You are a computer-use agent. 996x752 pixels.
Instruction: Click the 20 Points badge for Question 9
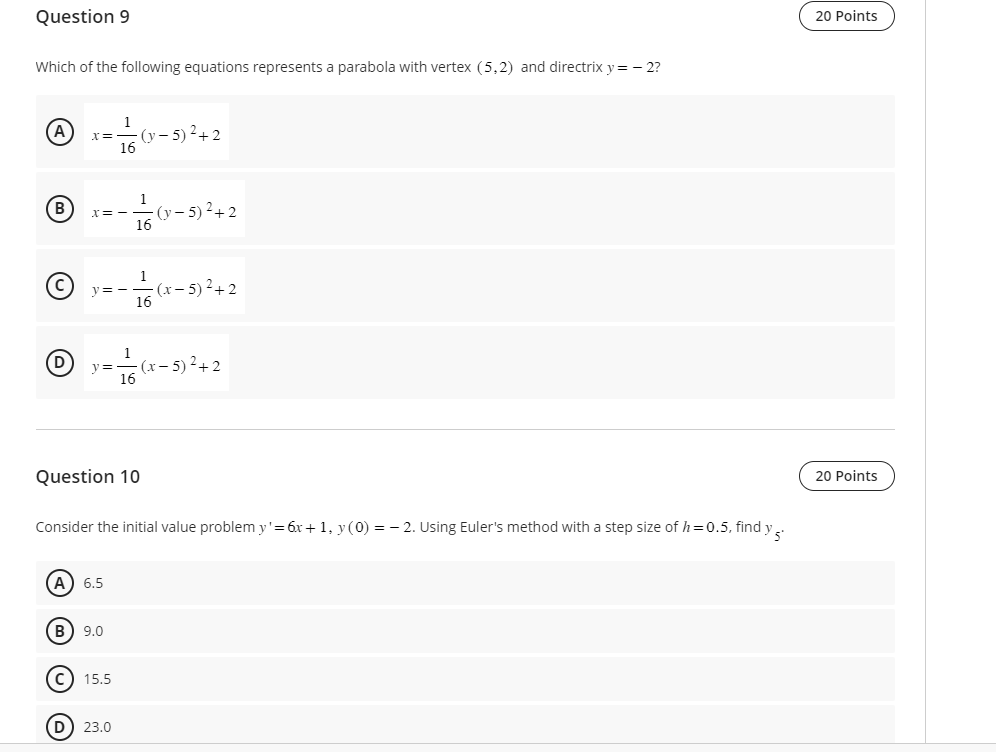tap(846, 16)
